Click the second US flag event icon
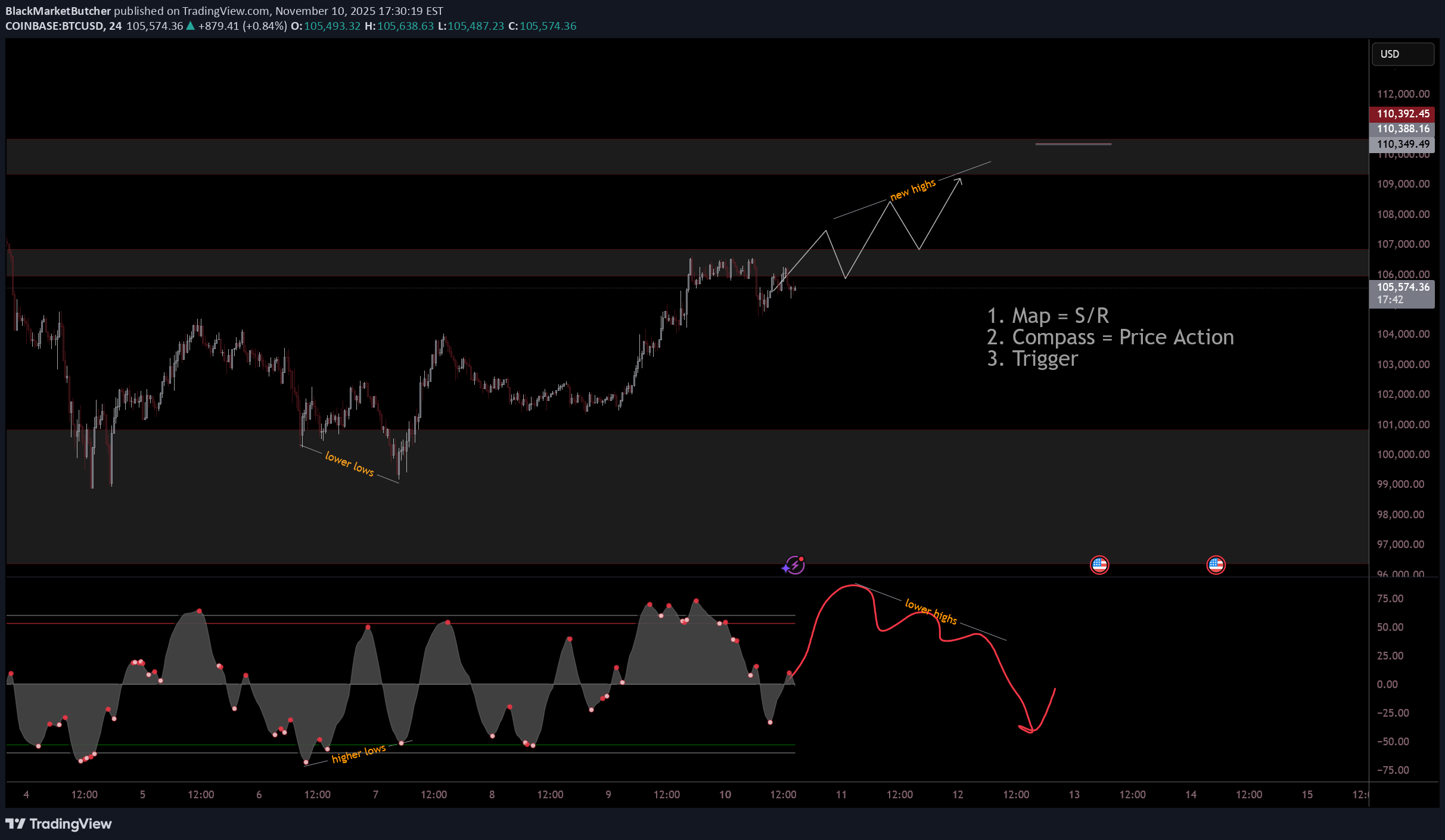This screenshot has width=1445, height=840. tap(1216, 565)
